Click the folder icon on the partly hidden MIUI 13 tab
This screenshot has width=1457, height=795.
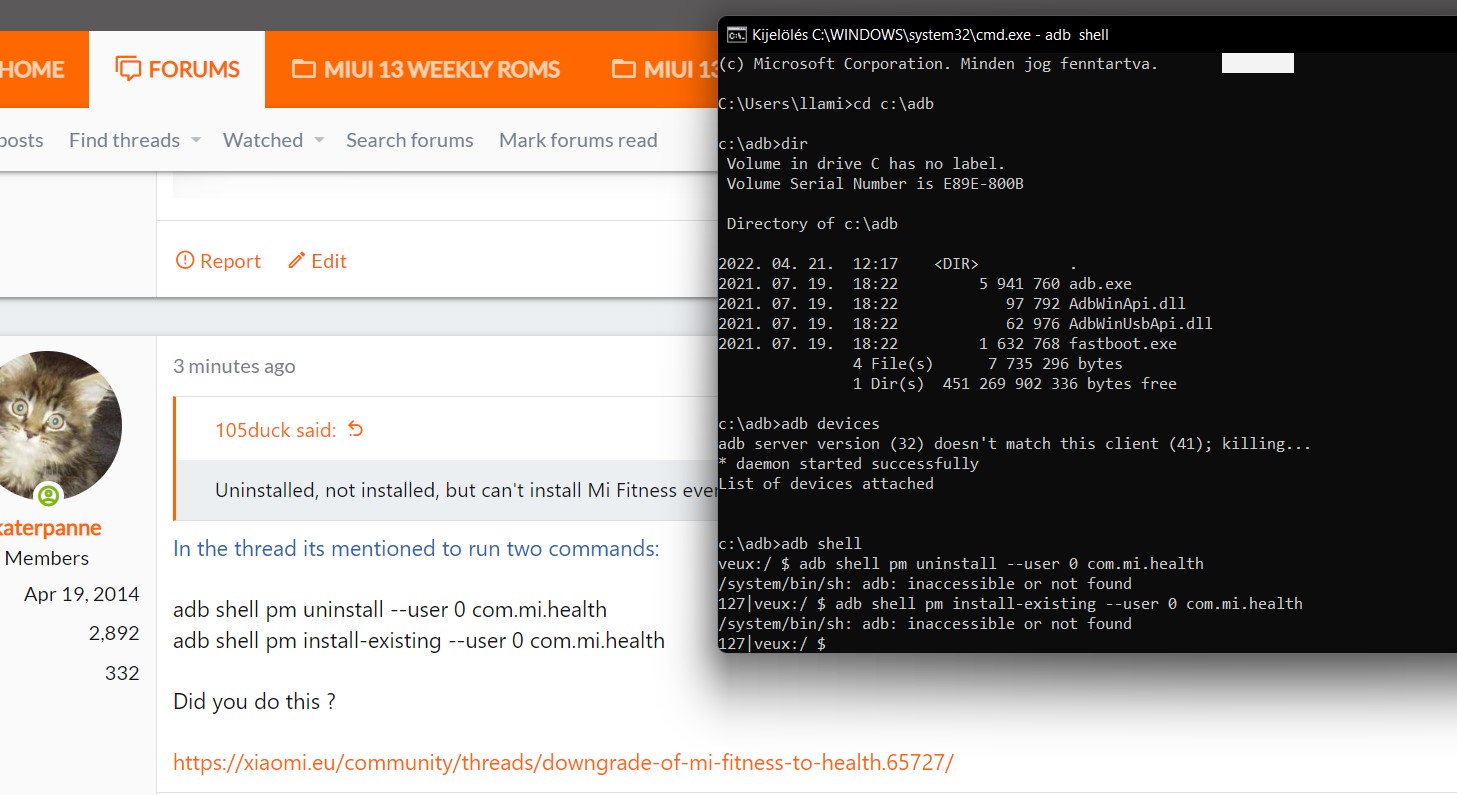pyautogui.click(x=623, y=69)
